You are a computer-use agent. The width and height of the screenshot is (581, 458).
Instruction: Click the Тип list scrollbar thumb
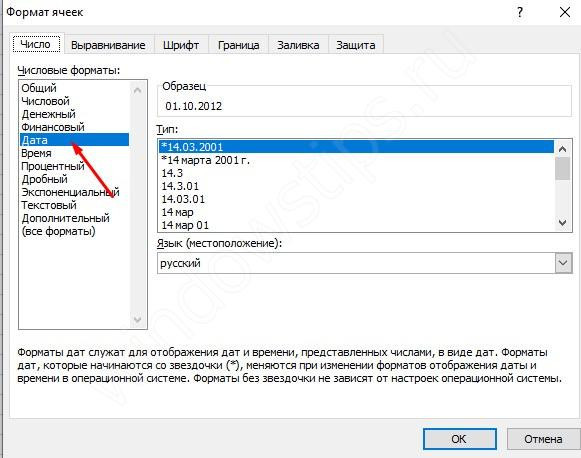pos(562,169)
